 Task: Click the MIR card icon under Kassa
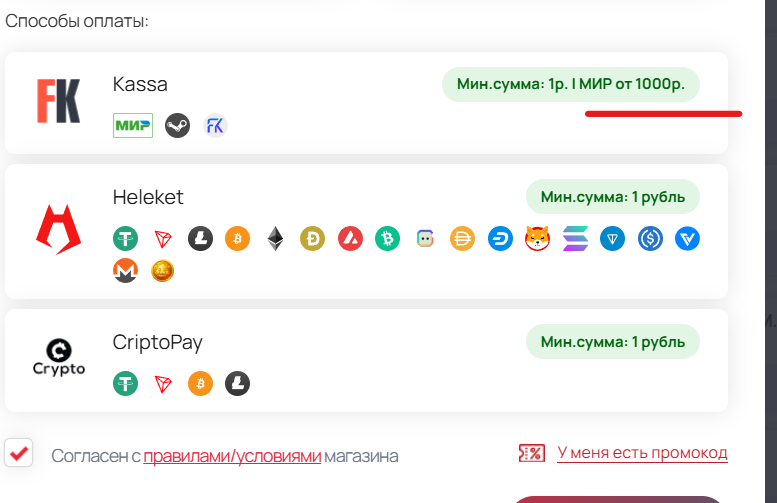(x=133, y=125)
